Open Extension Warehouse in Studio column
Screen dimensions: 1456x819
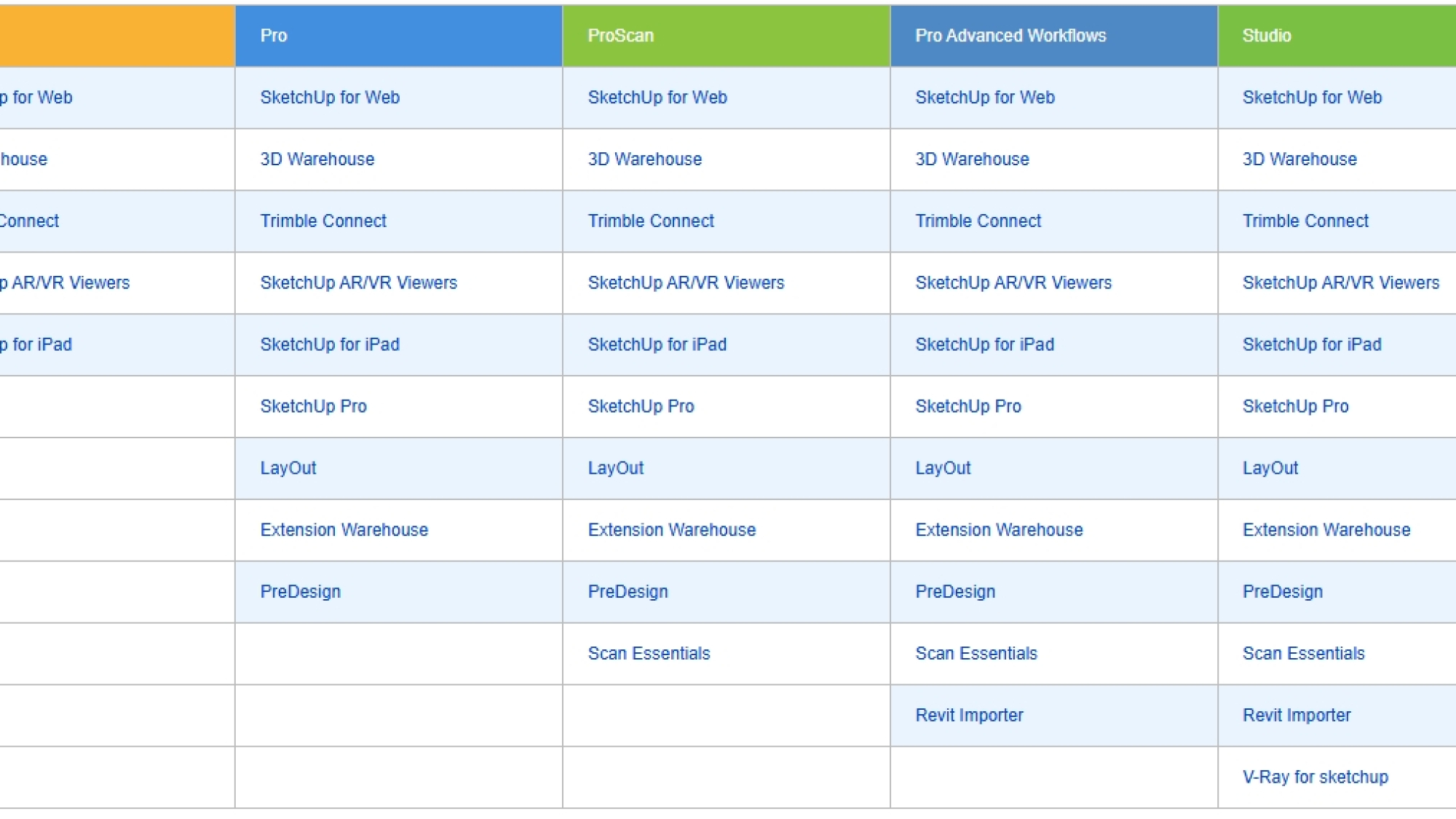[x=1326, y=530]
